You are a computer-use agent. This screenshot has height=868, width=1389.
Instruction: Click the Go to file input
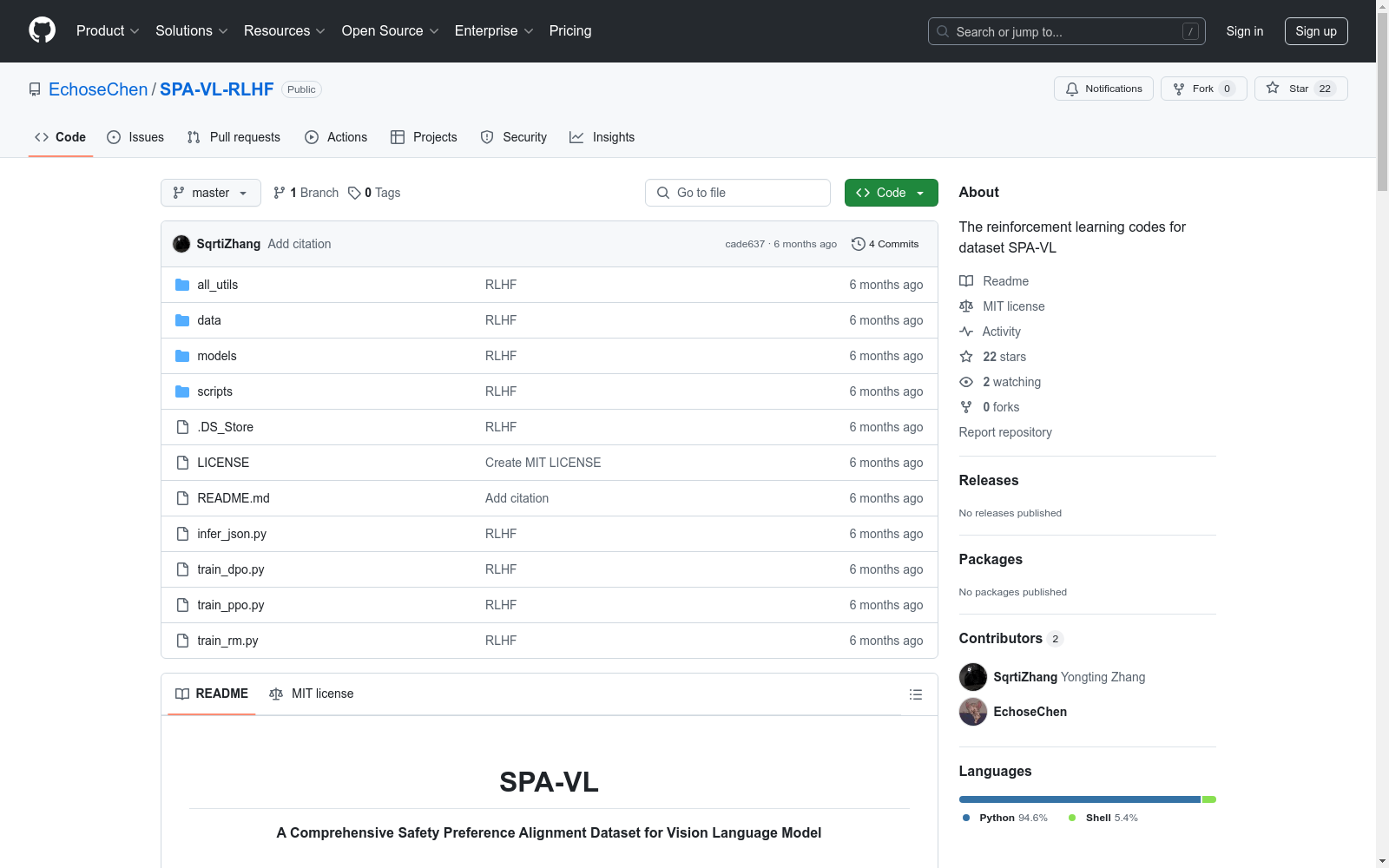(738, 193)
